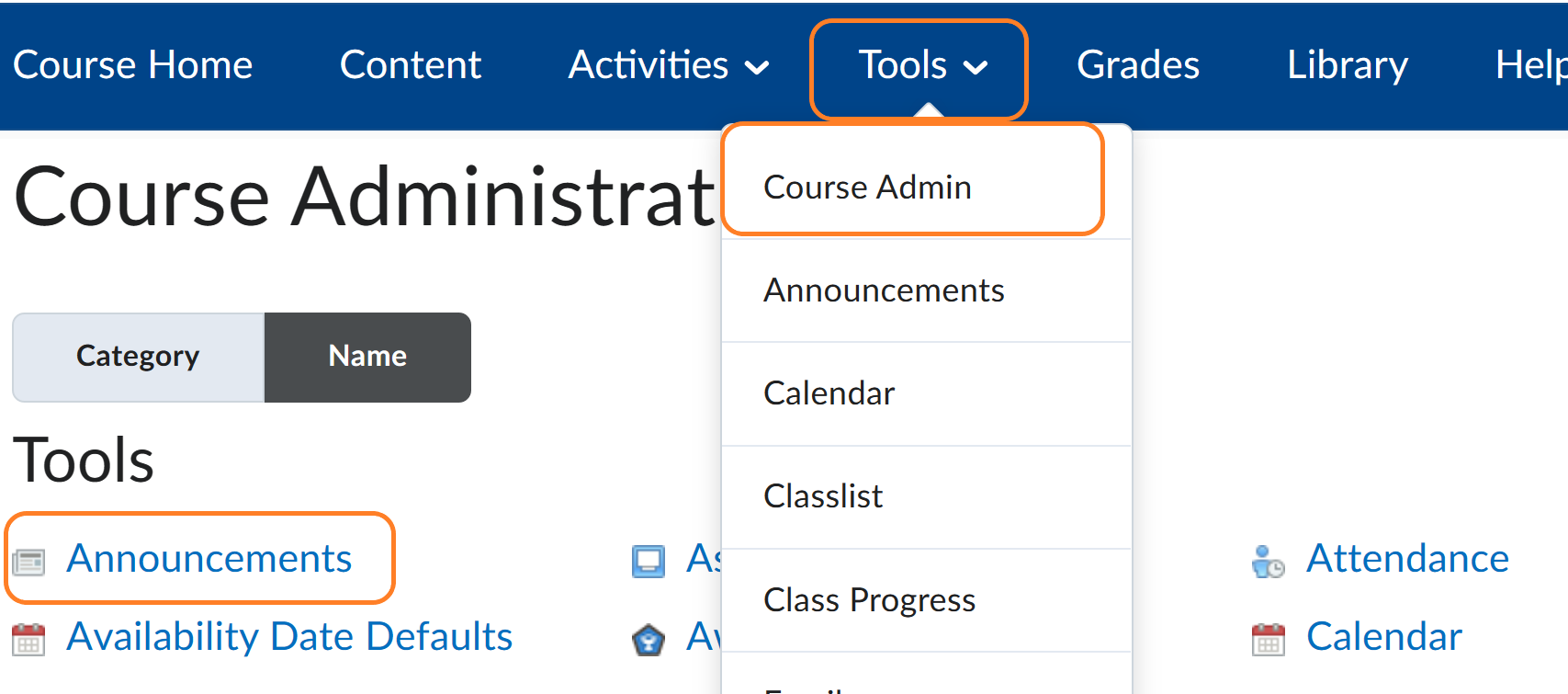Collapse the open Tools dropdown
Image resolution: width=1568 pixels, height=694 pixels.
[x=919, y=65]
